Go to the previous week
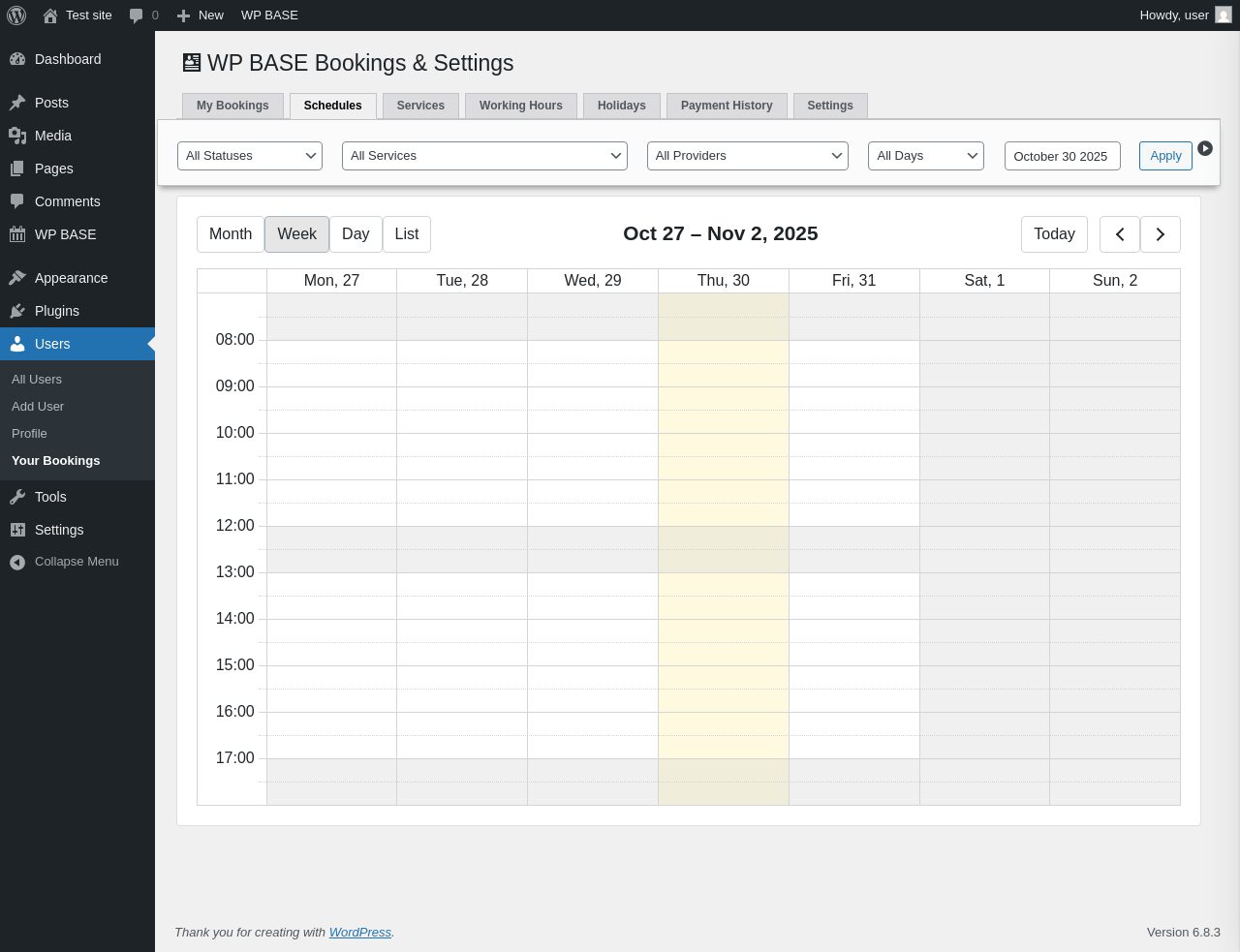Image resolution: width=1240 pixels, height=952 pixels. pos(1120,234)
